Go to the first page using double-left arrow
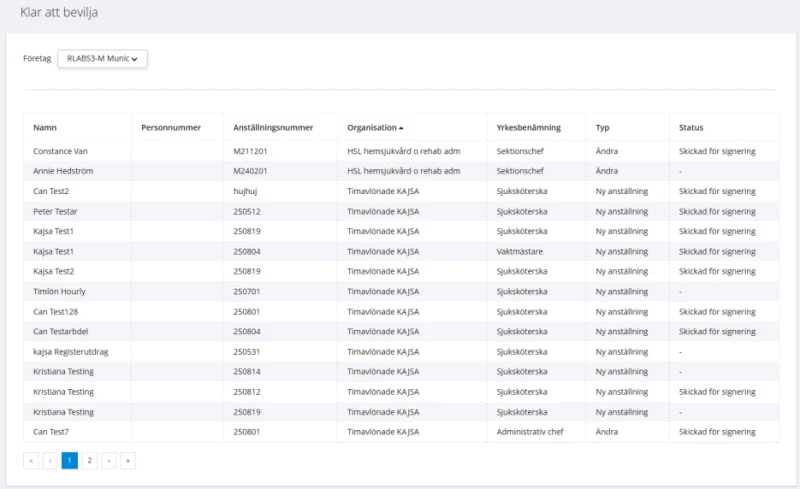Viewport: 800px width, 489px height. coord(31,460)
